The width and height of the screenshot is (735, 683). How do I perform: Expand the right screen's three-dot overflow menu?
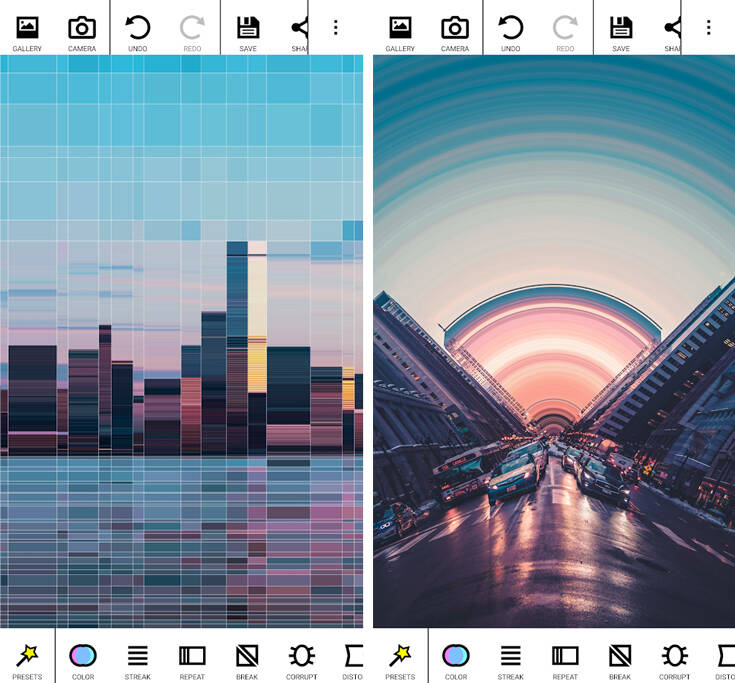tap(708, 28)
